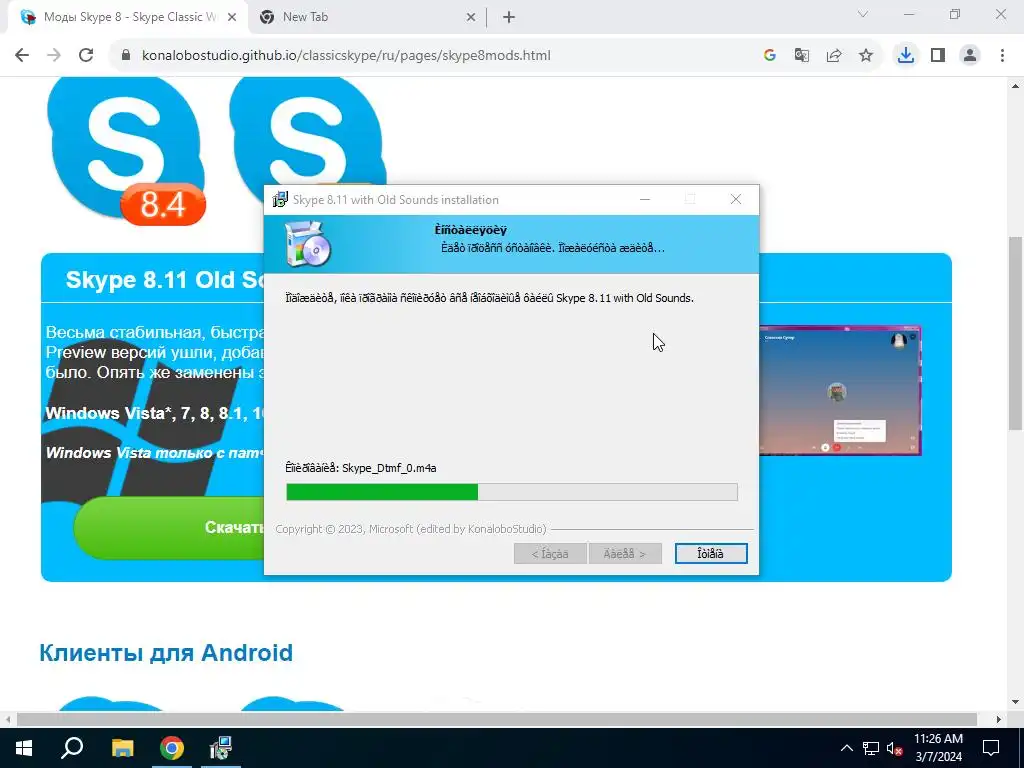Open a new tab with plus
1024x768 pixels.
[x=509, y=18]
